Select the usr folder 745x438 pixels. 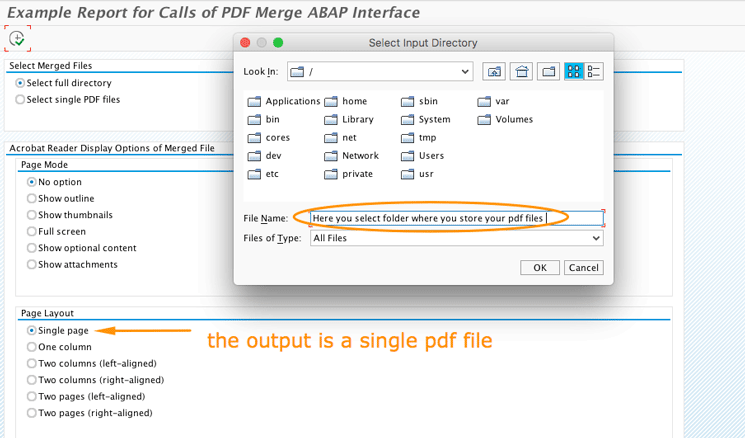coord(417,174)
